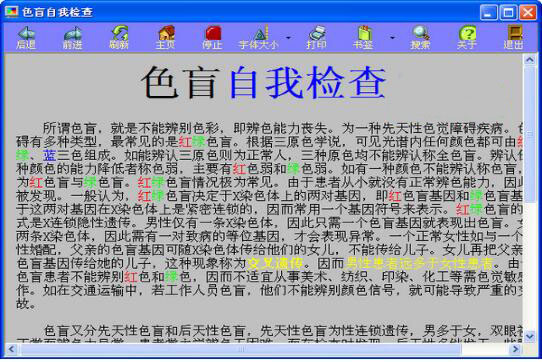This screenshot has width=542, height=362.
Task: Click the app icon in title bar
Action: pos(11,12)
